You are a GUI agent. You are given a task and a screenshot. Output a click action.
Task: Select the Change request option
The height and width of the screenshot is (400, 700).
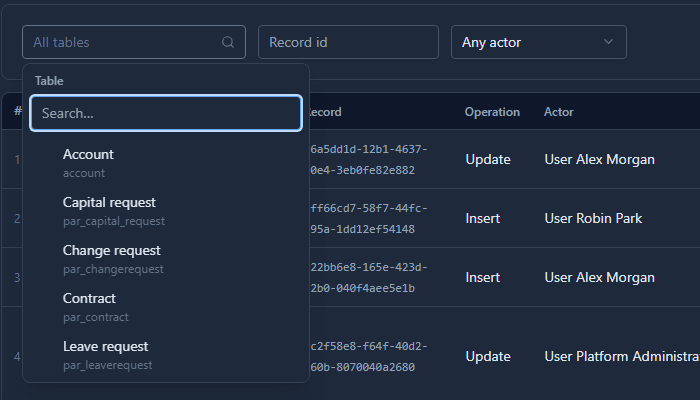coord(166,259)
